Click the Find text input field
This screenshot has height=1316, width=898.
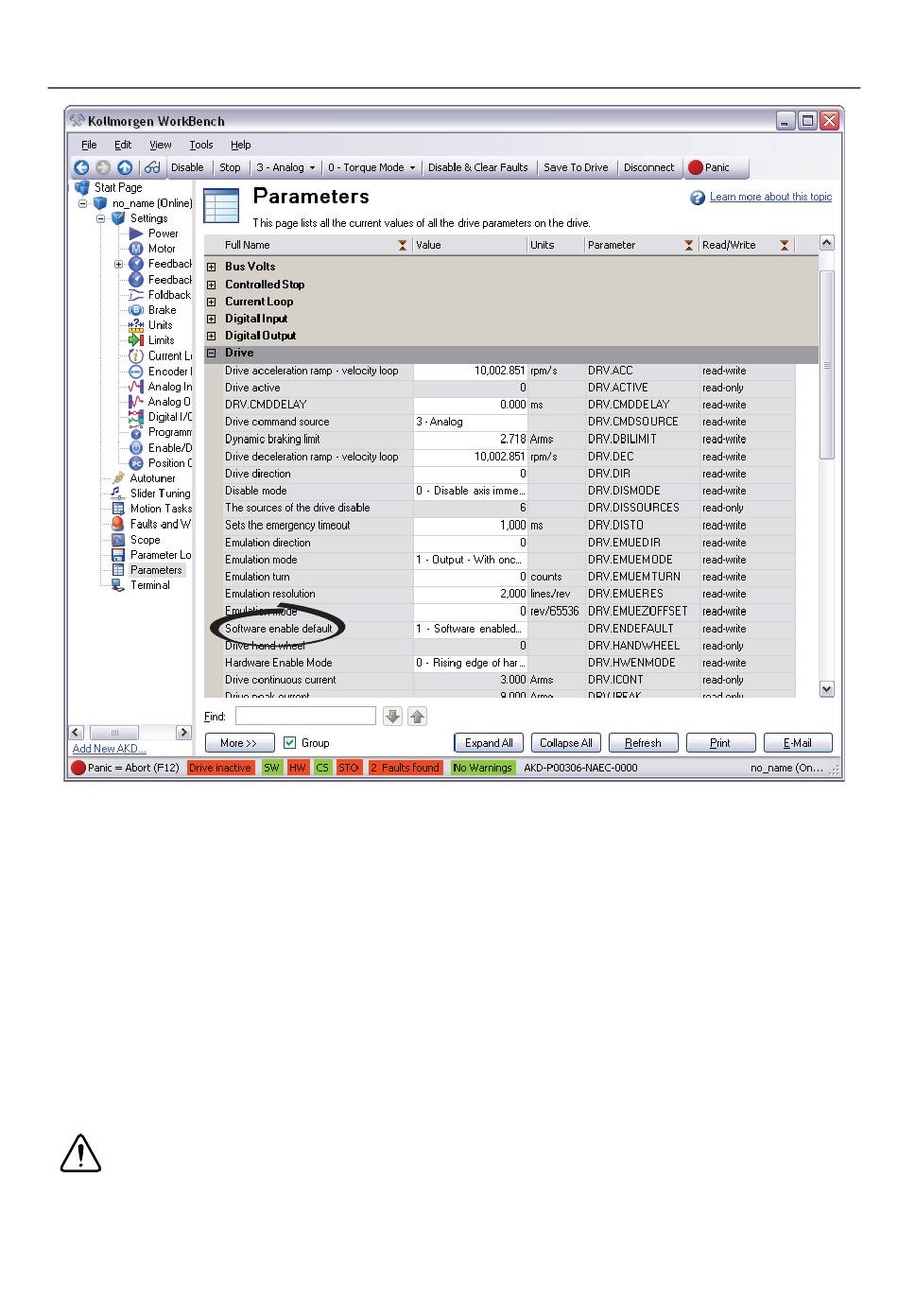(305, 717)
